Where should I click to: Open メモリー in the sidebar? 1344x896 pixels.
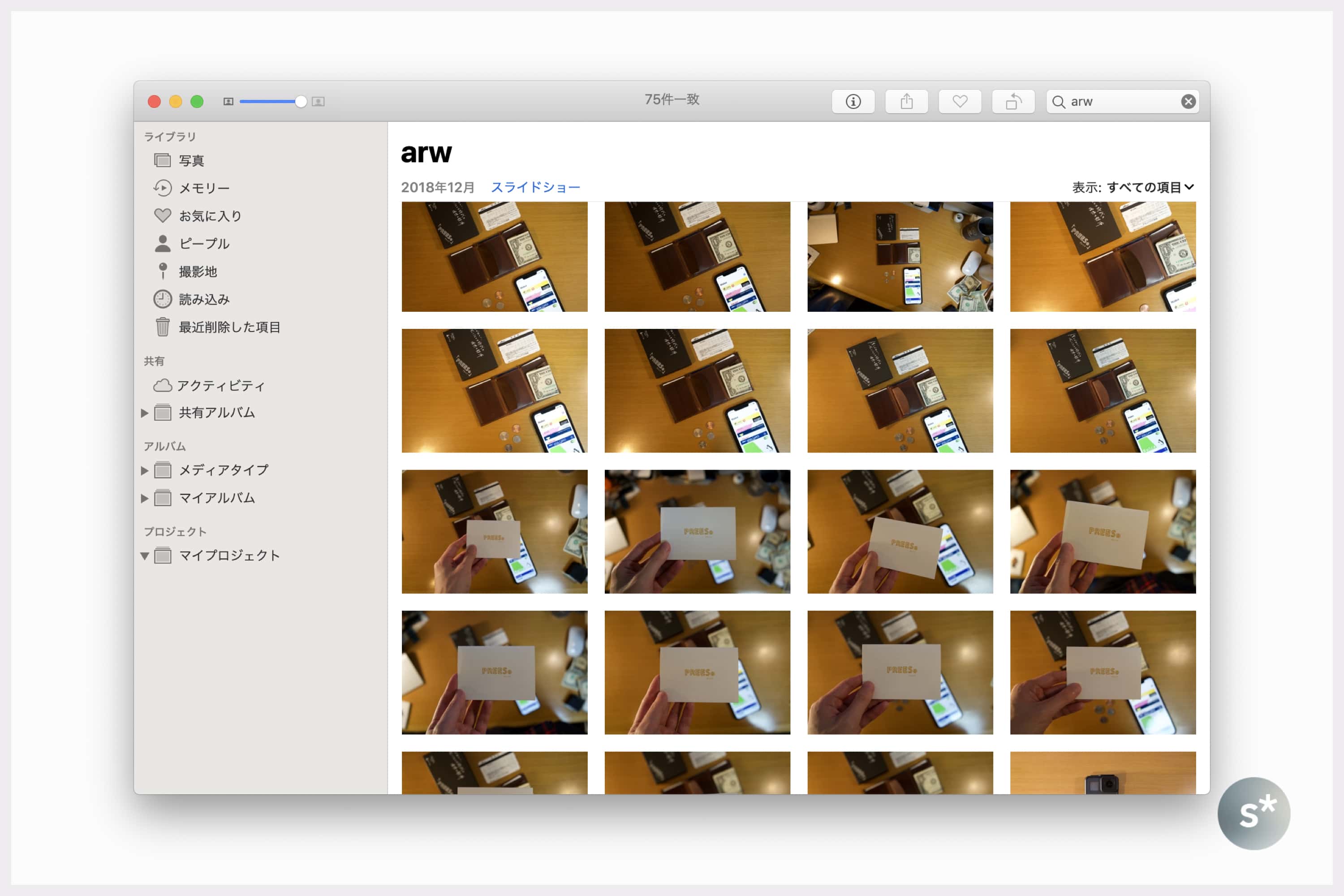coord(204,188)
